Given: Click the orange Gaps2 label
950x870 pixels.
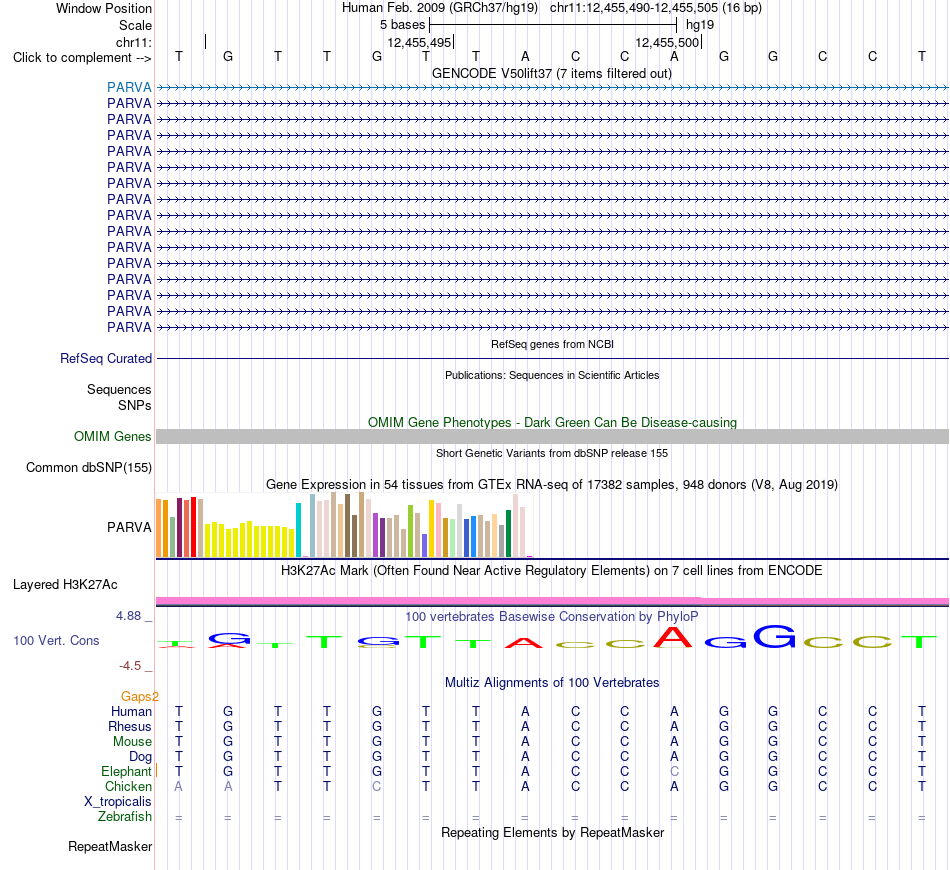Looking at the screenshot, I should (x=139, y=697).
